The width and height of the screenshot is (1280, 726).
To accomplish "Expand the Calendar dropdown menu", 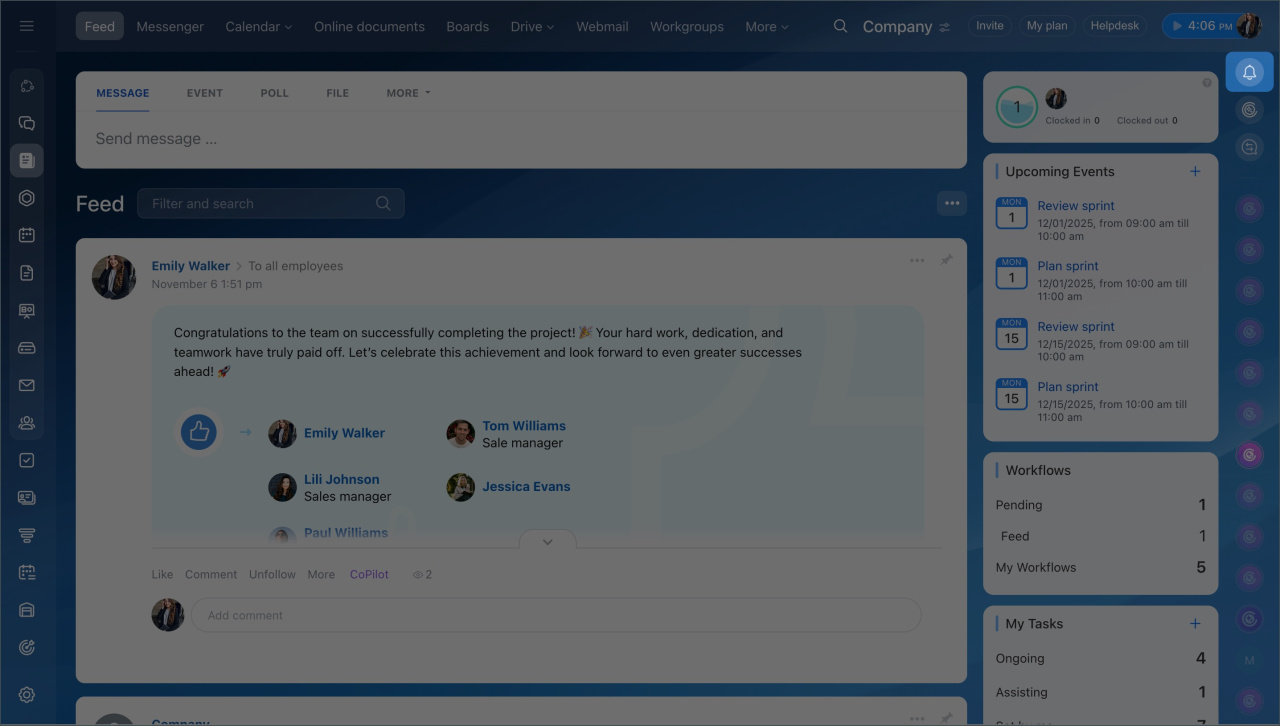I will [258, 26].
